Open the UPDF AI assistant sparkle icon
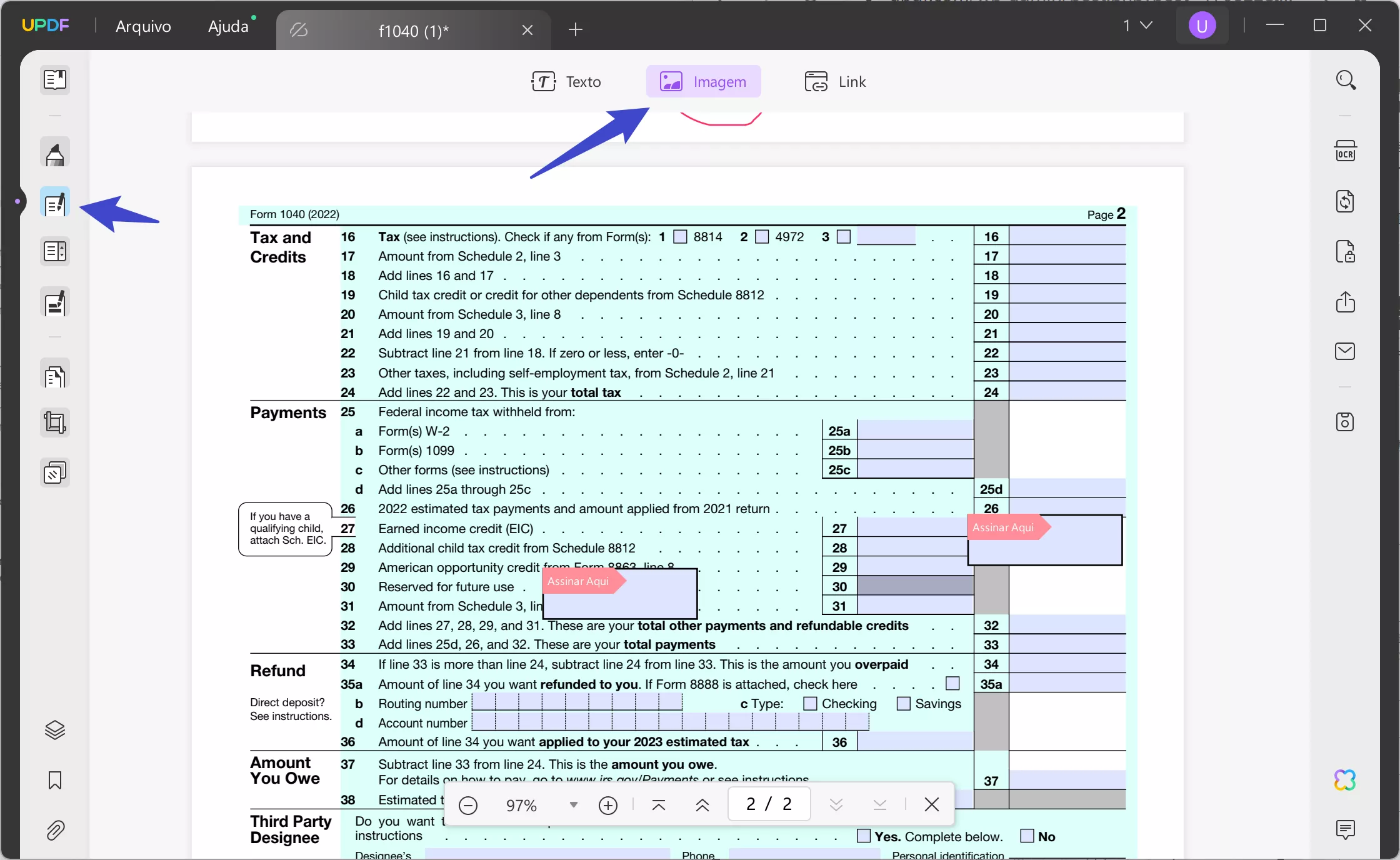Viewport: 1400px width, 860px height. tap(1344, 780)
